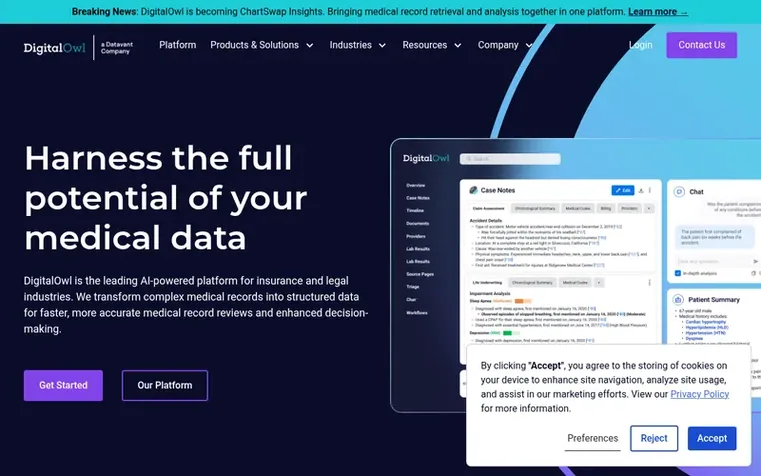This screenshot has width=761, height=476.
Task: Click the Get Started button
Action: click(x=63, y=385)
